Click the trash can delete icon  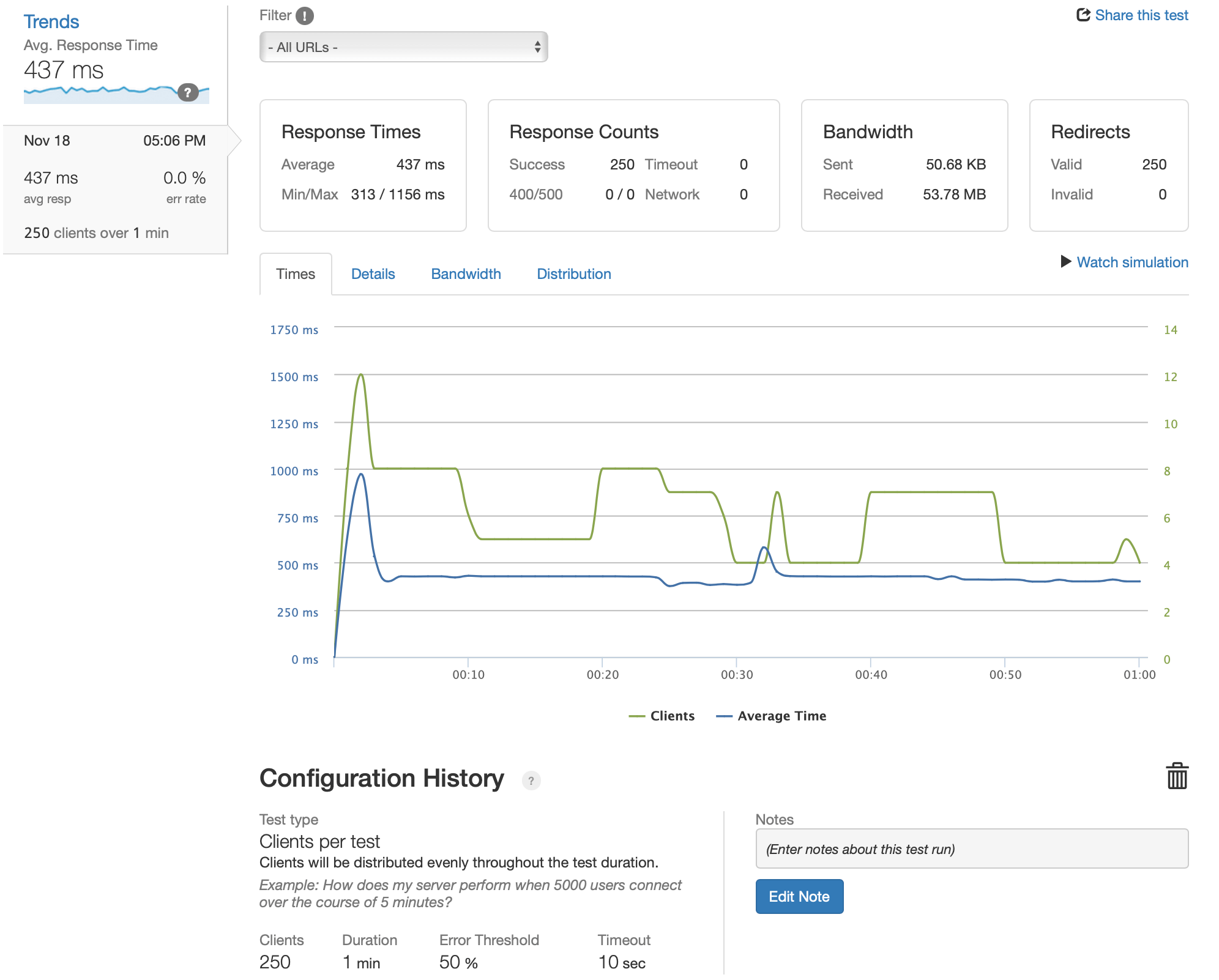pyautogui.click(x=1176, y=776)
